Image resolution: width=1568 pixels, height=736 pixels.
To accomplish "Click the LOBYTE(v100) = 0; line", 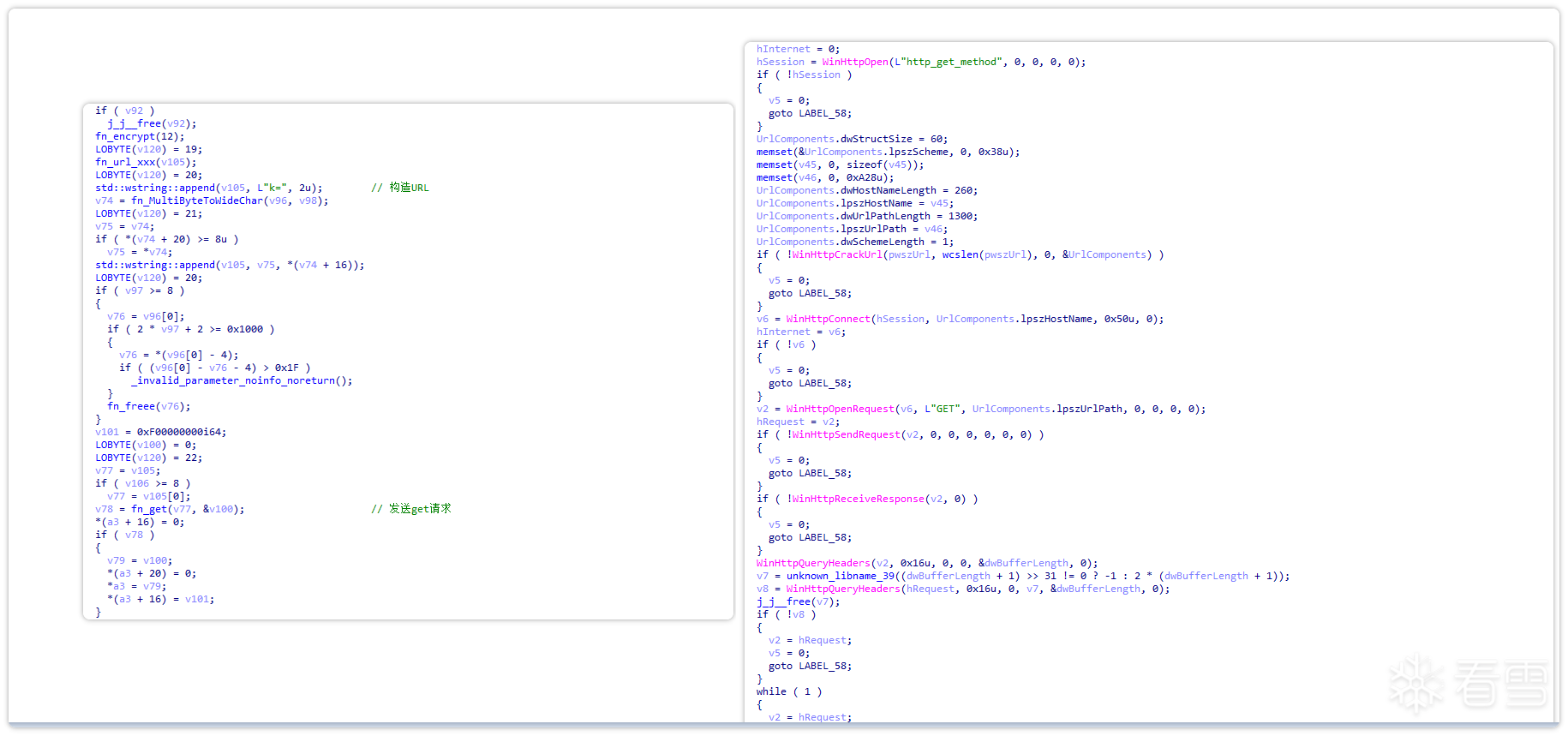I will 146,445.
